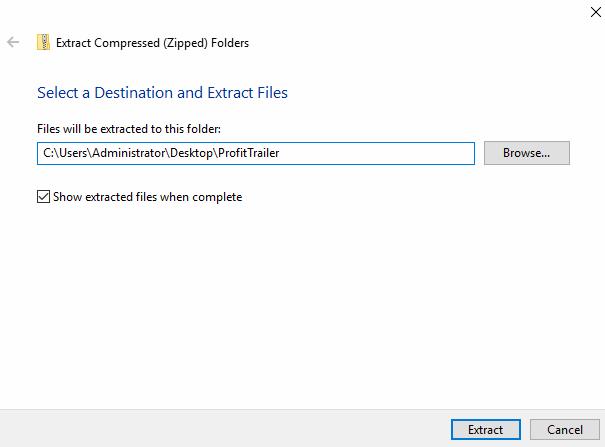Click the back arrow icon

(13, 42)
